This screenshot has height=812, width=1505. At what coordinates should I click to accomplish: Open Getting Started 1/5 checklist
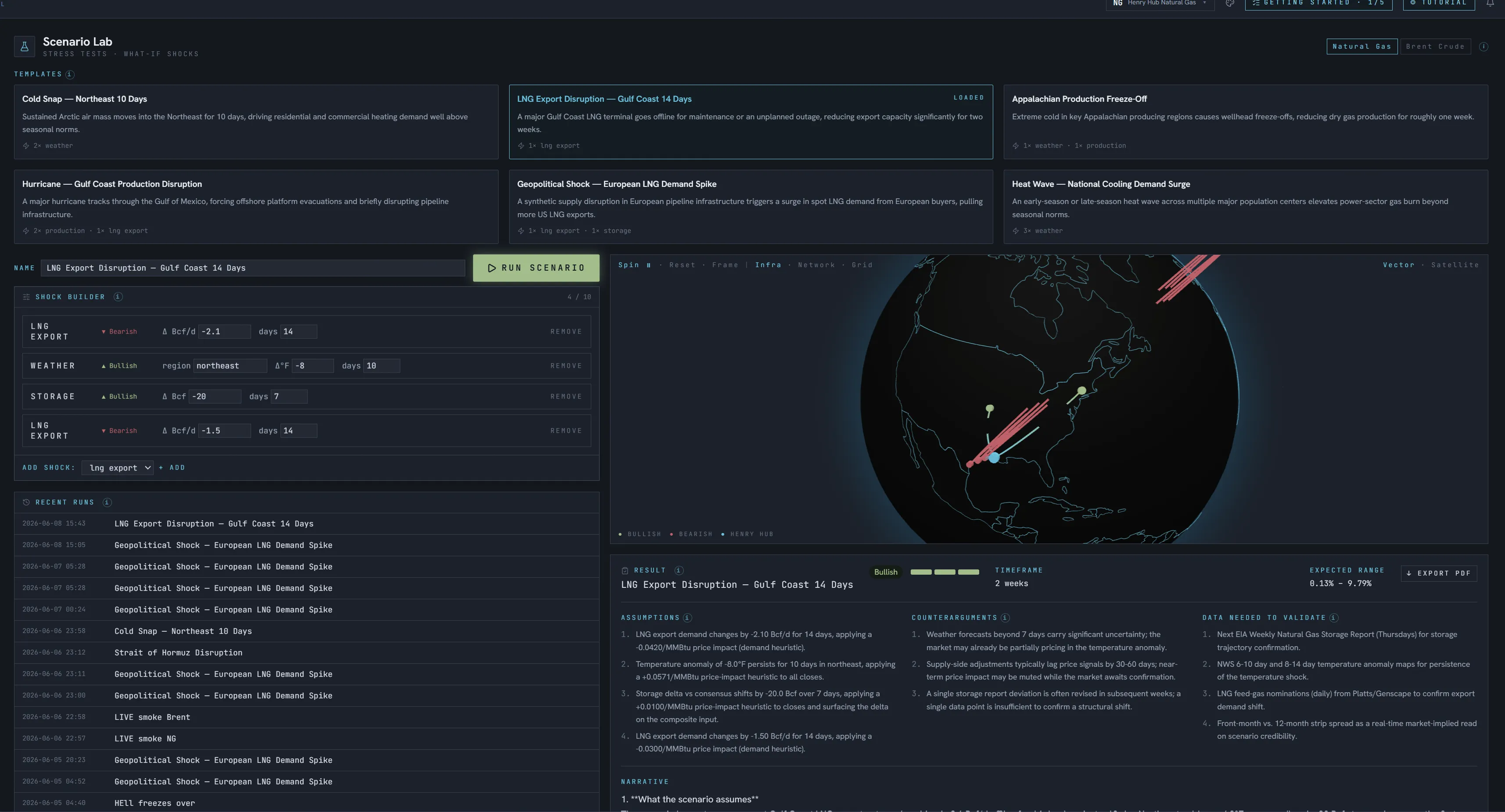(1318, 4)
